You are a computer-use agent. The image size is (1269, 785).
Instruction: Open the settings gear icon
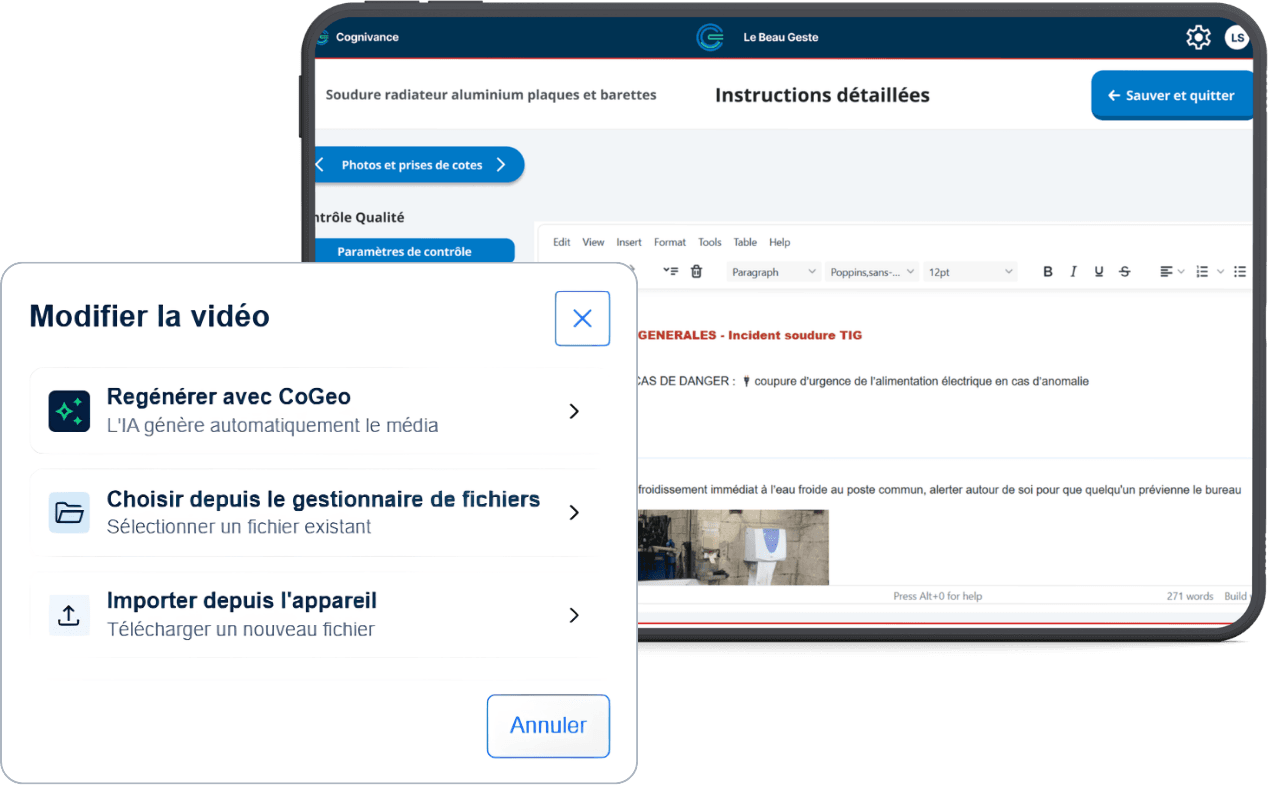(x=1198, y=38)
